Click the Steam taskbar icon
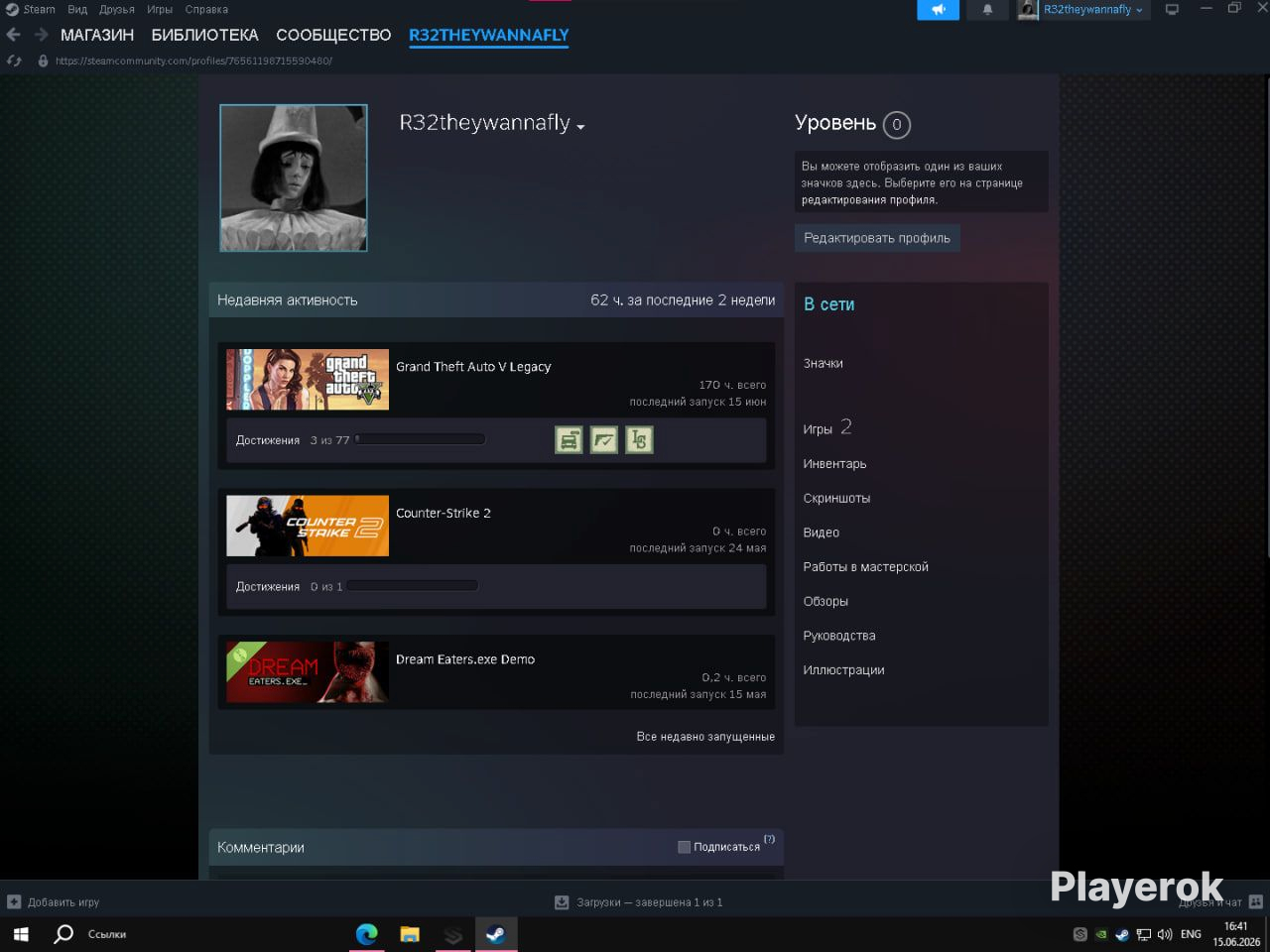The height and width of the screenshot is (952, 1270). tap(495, 934)
